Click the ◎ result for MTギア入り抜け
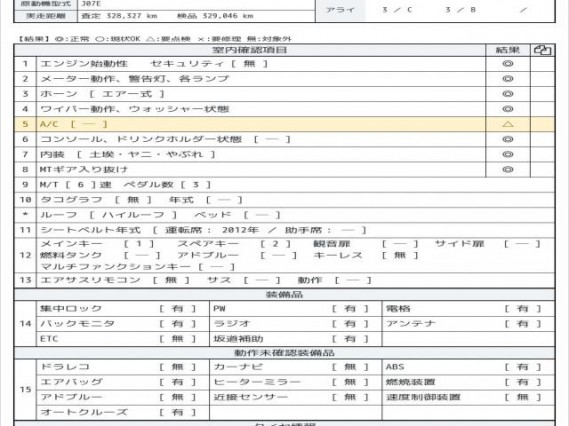This screenshot has width=569, height=426. 508,169
